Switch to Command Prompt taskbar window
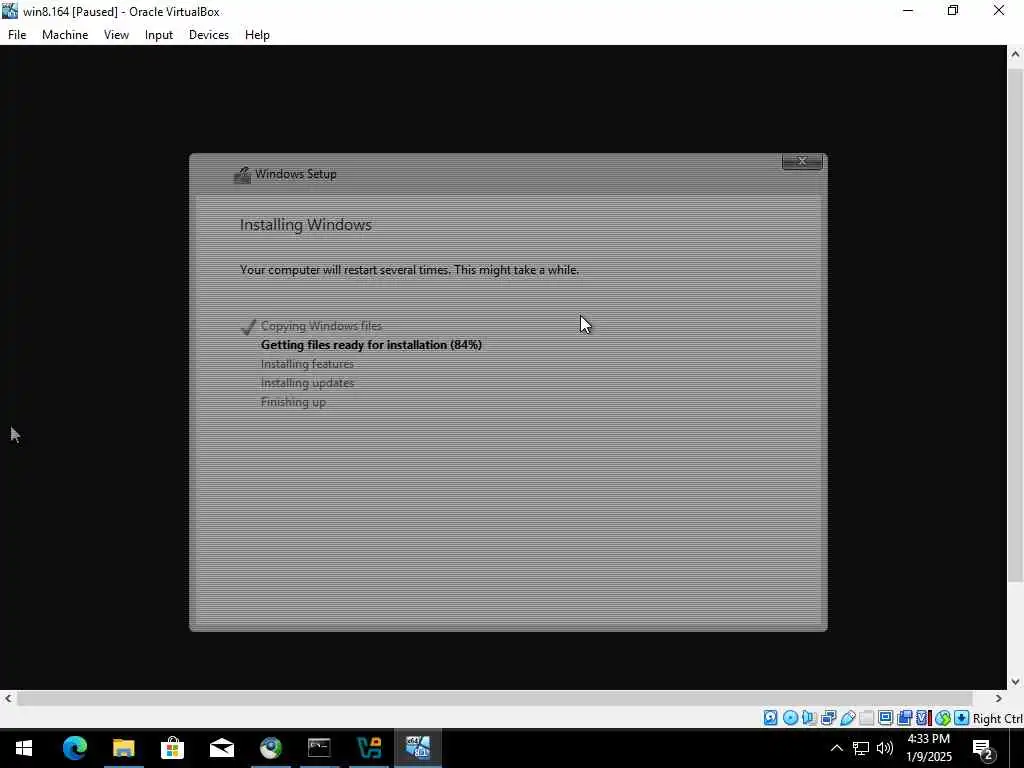1024x768 pixels. coord(319,748)
